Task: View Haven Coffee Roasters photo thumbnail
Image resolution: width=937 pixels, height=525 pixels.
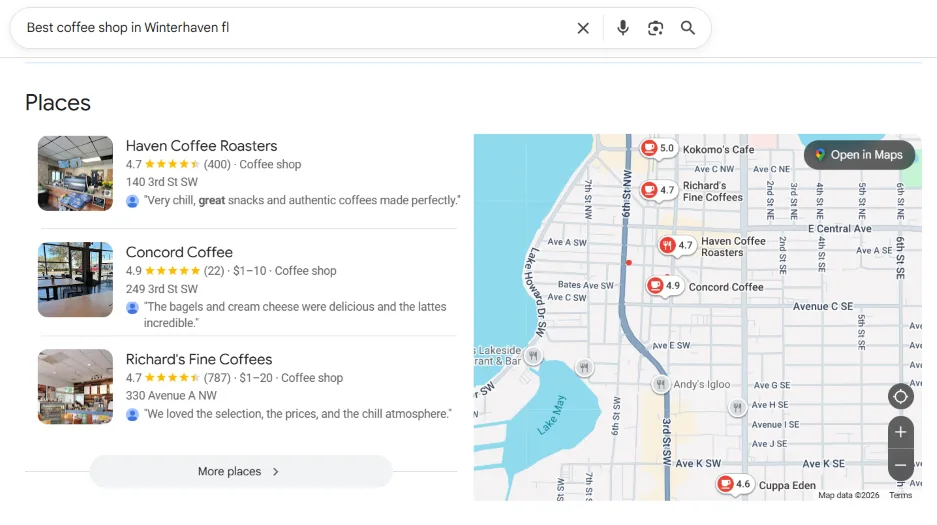Action: pyautogui.click(x=75, y=173)
